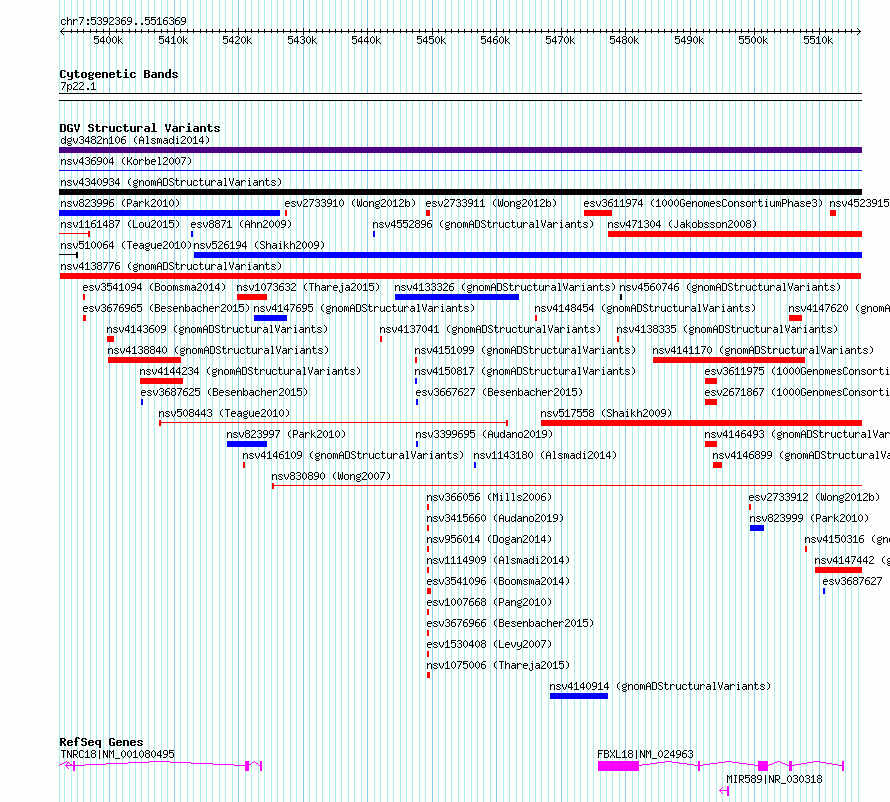Click nsv4144234 gnomAD variant label

point(250,371)
